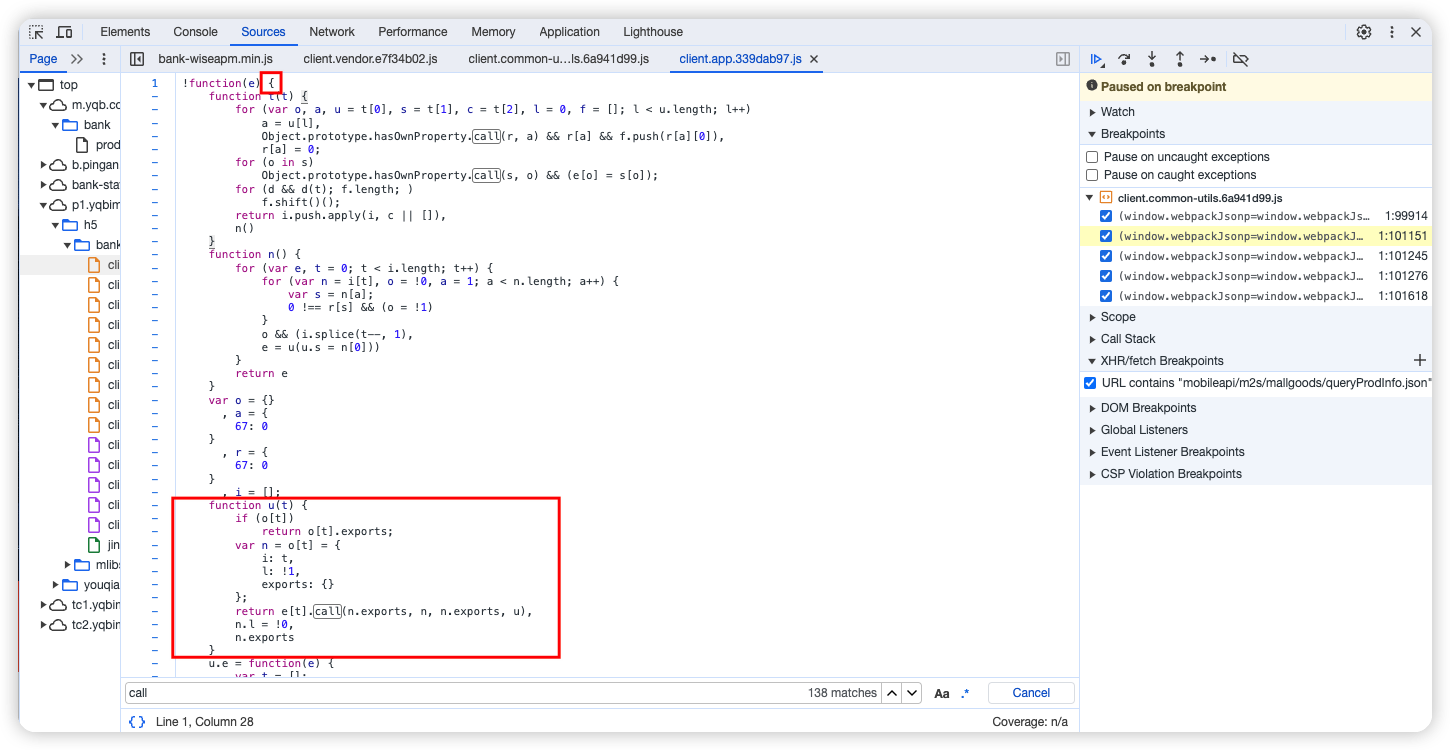The height and width of the screenshot is (750, 1450).
Task: Switch to the Console tab
Action: pos(195,32)
